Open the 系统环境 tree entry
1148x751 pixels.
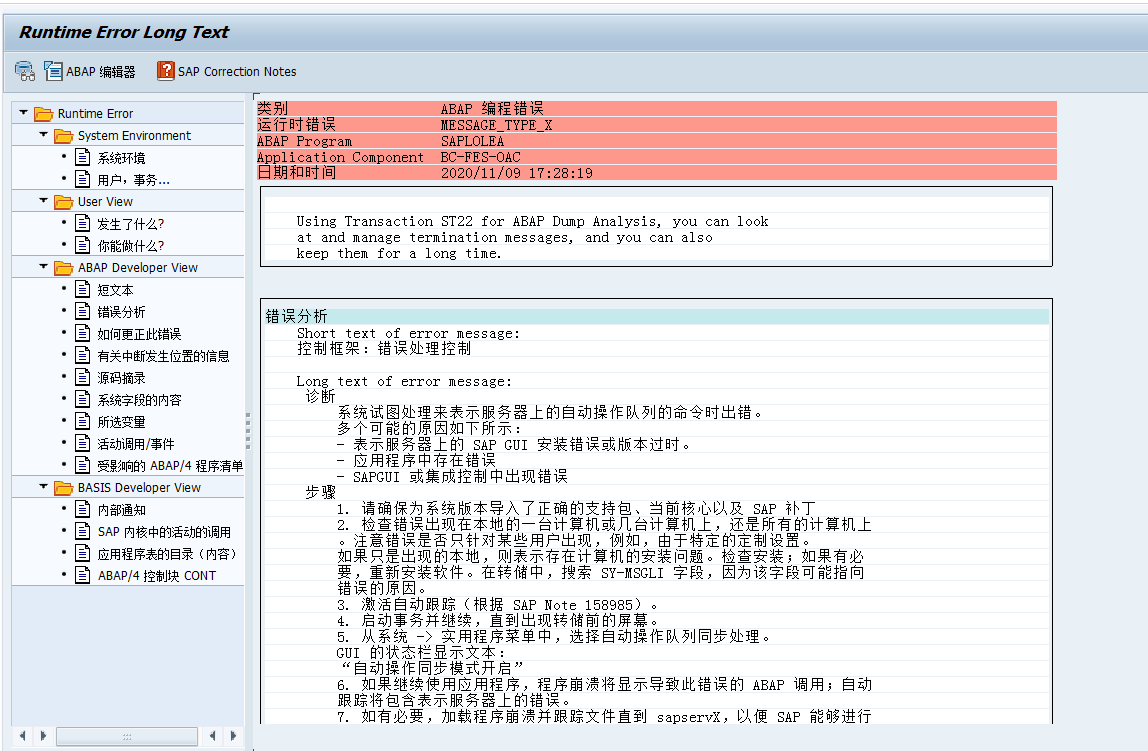click(x=122, y=158)
